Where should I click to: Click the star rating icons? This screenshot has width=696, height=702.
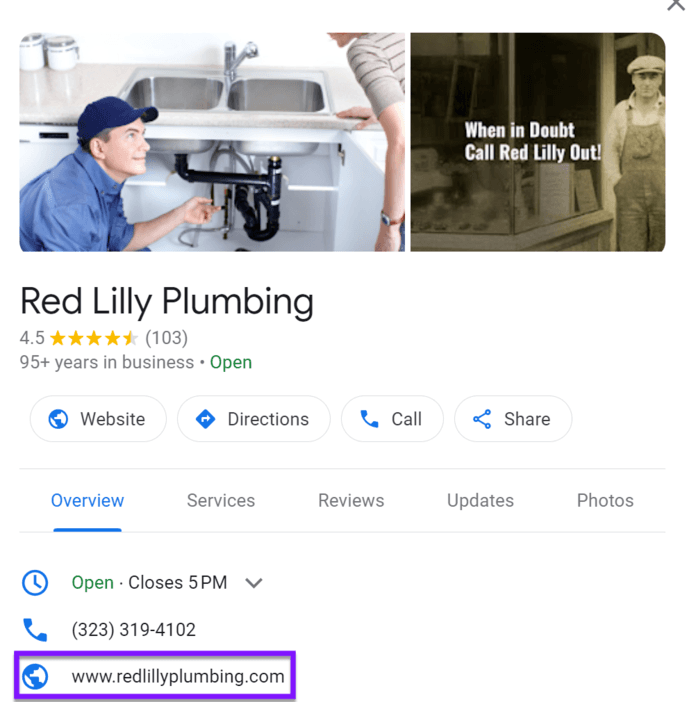coord(94,338)
